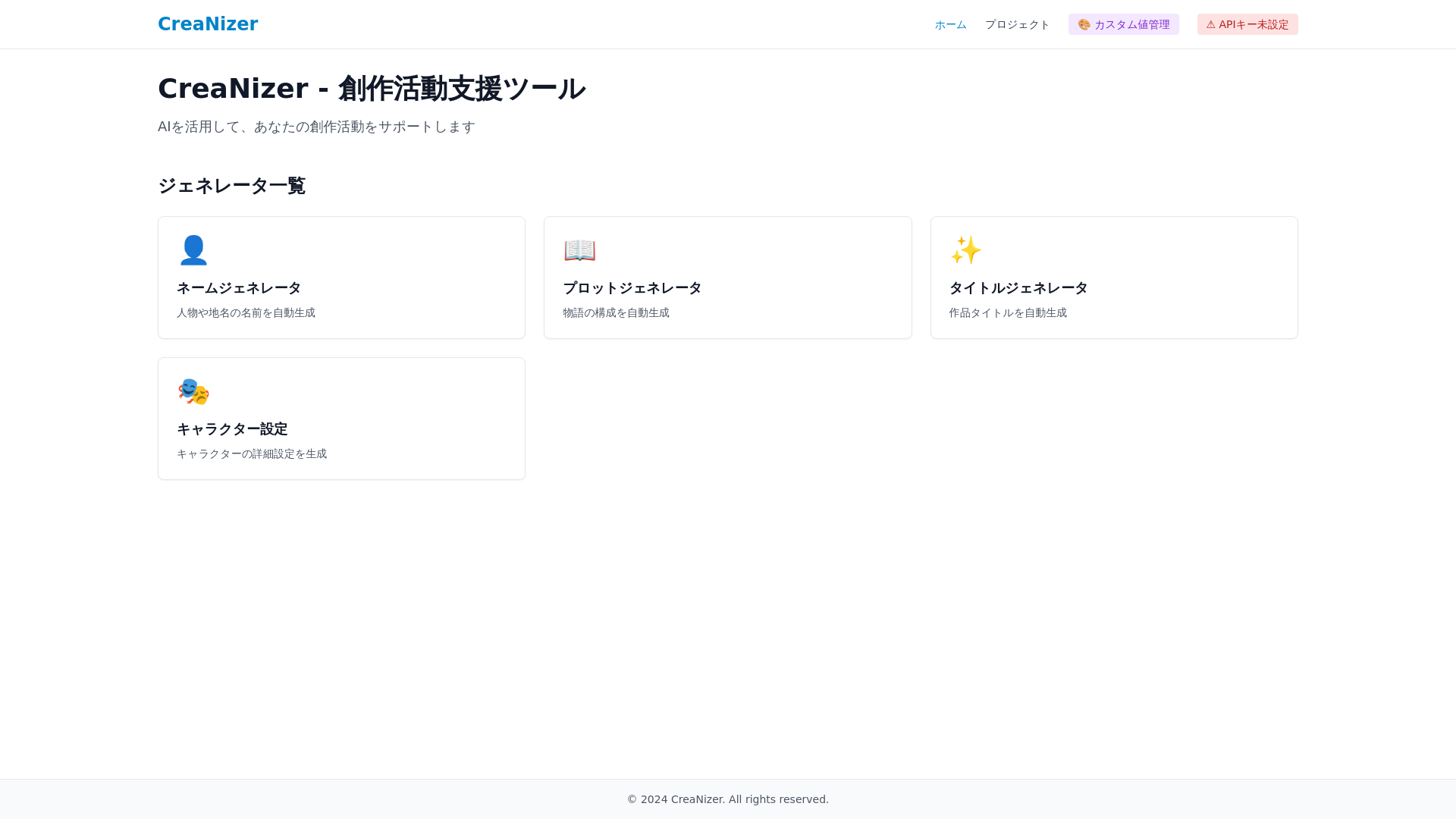Open カスタム値管理 button
This screenshot has height=819, width=1456.
coord(1123,24)
